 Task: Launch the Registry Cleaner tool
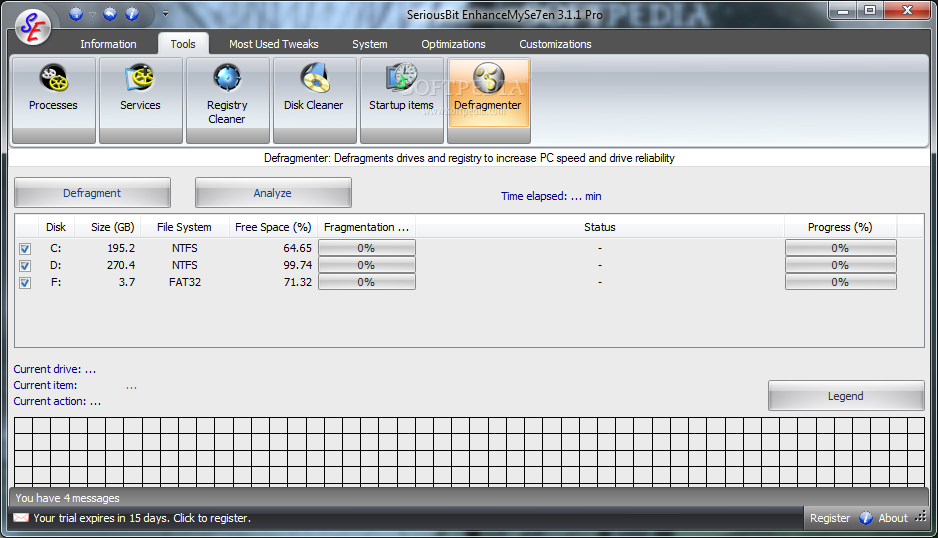227,101
